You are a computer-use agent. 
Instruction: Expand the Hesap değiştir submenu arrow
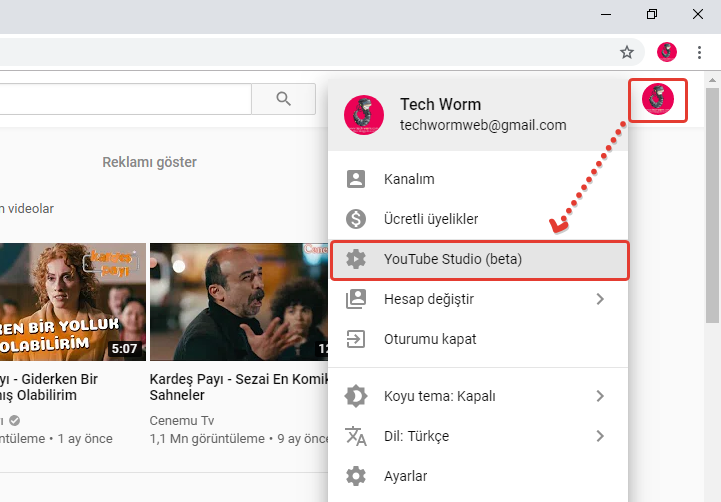pyautogui.click(x=600, y=299)
